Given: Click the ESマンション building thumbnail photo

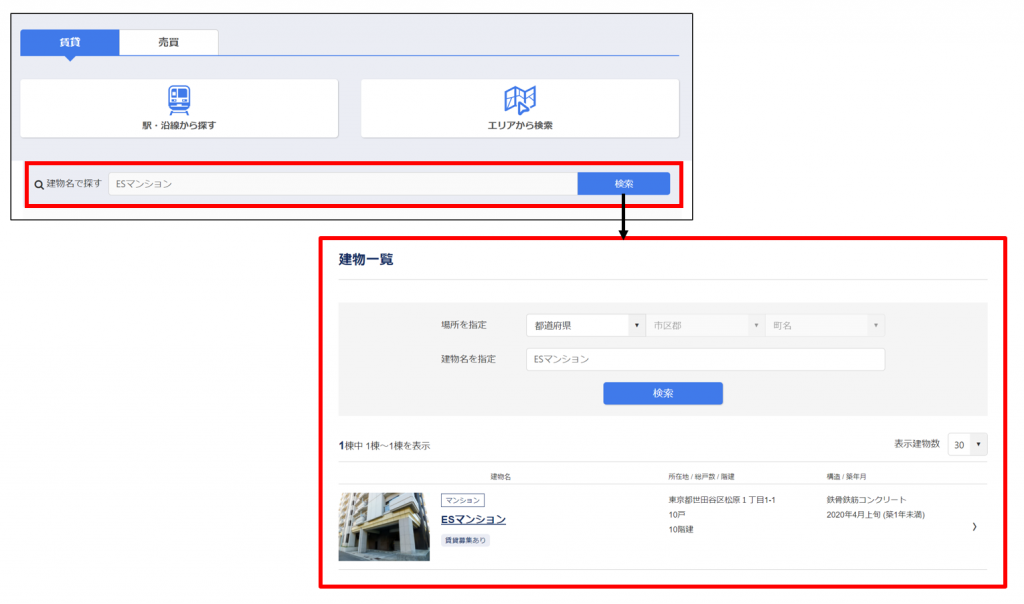Looking at the screenshot, I should 384,526.
